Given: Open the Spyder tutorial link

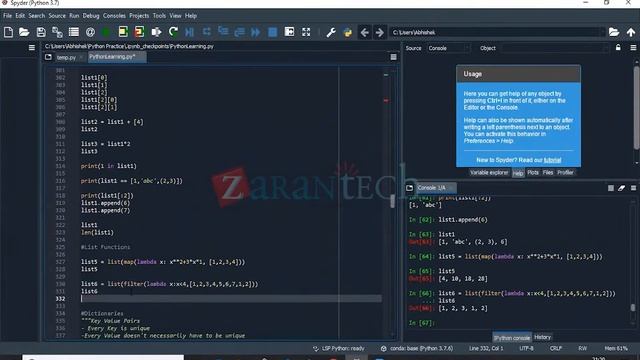Looking at the screenshot, I should pyautogui.click(x=552, y=160).
